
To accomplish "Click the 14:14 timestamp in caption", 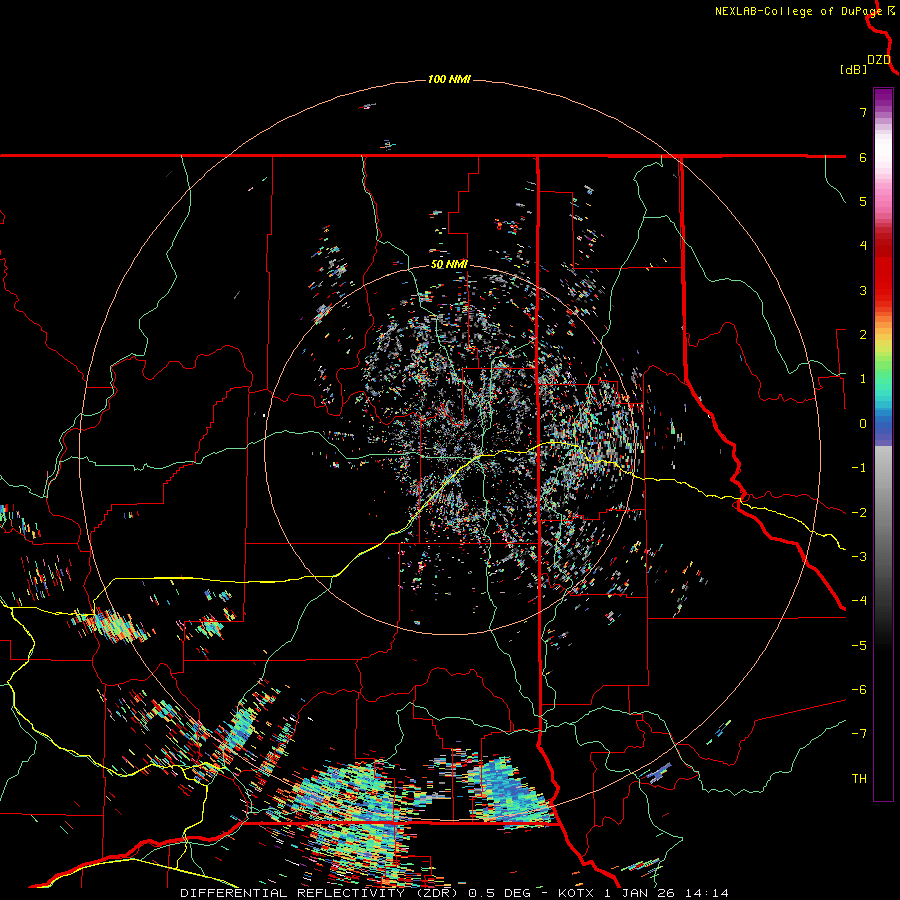I will tap(709, 893).
